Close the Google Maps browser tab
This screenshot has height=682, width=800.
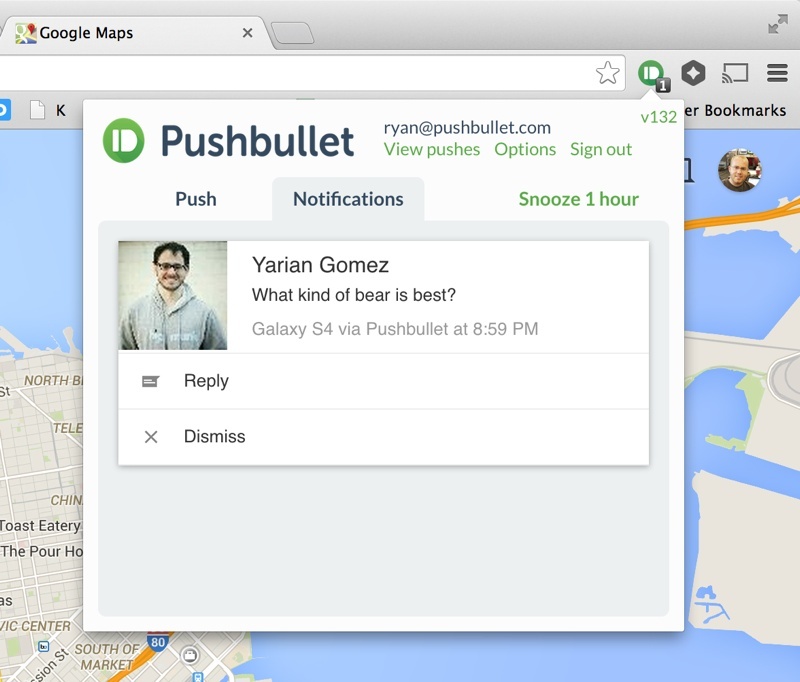coord(247,33)
